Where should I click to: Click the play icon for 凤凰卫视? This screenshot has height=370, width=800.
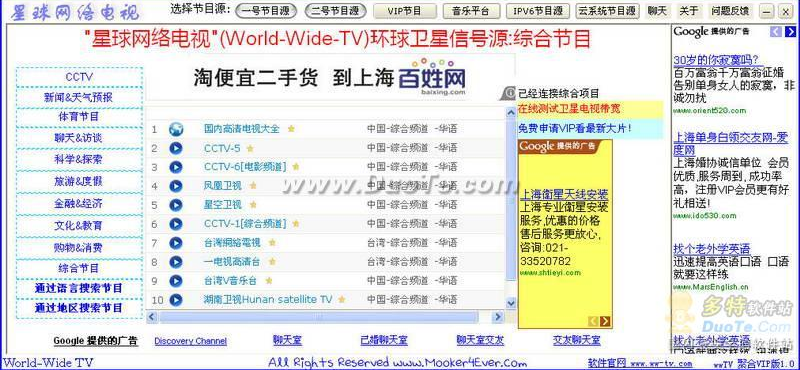[176, 186]
